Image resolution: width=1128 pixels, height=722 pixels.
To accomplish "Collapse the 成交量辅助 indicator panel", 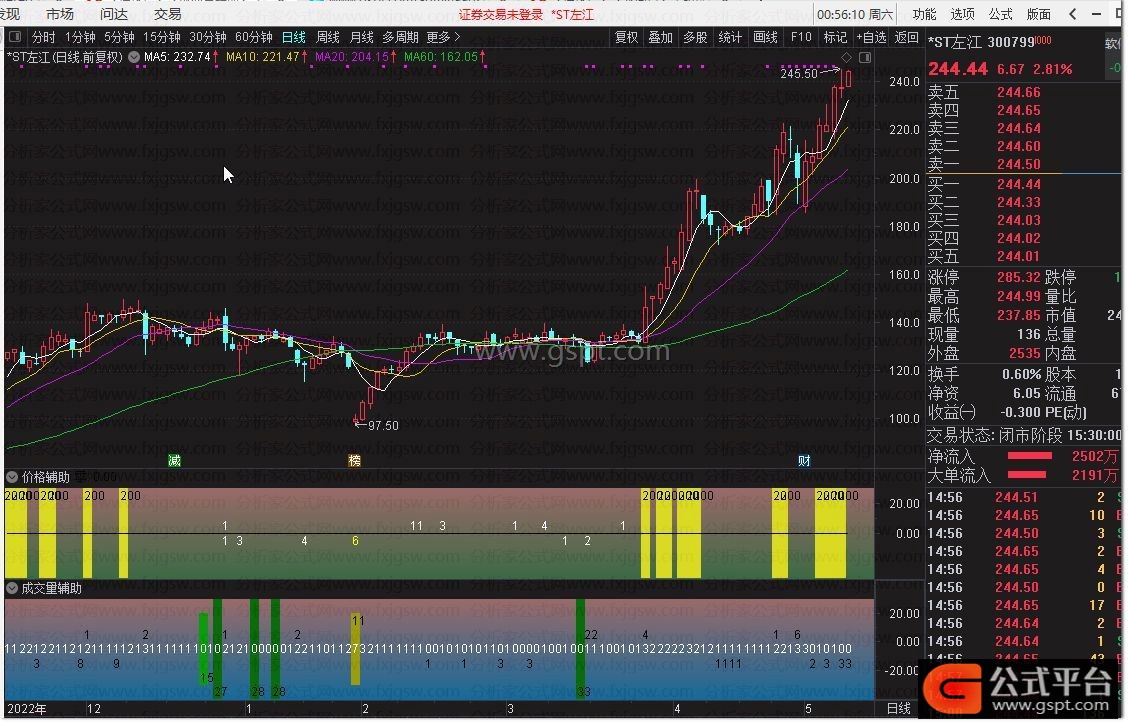I will tap(12, 588).
